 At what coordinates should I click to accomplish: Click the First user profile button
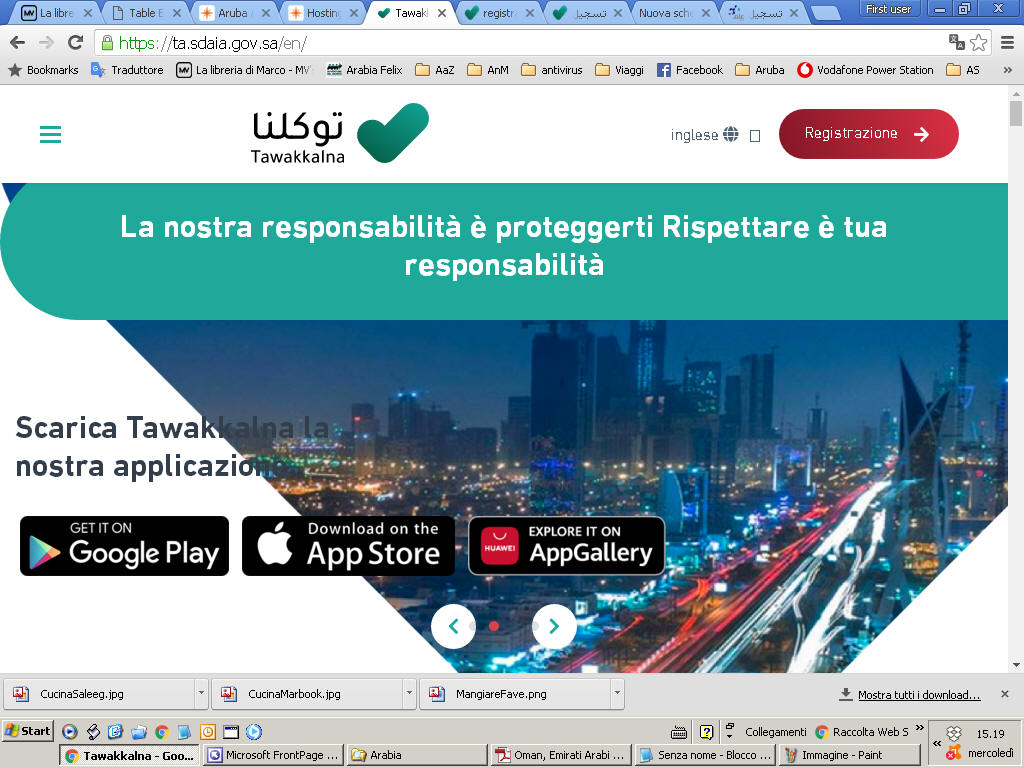pyautogui.click(x=888, y=9)
